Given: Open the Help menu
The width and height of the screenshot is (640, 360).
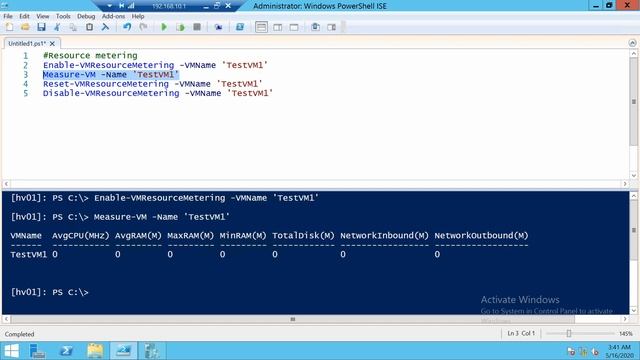Looking at the screenshot, I should tap(138, 16).
